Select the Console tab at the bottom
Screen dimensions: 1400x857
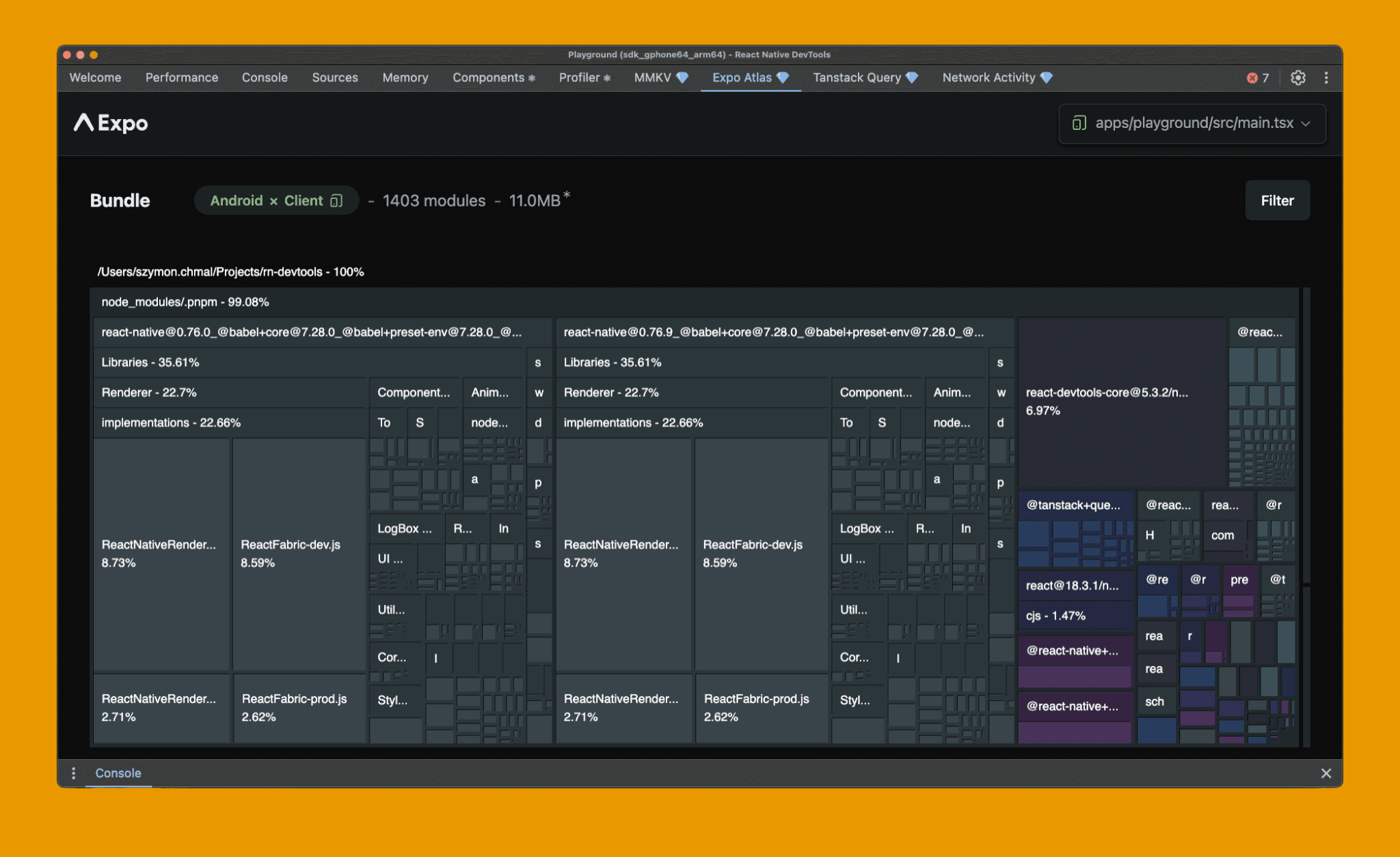pyautogui.click(x=118, y=773)
